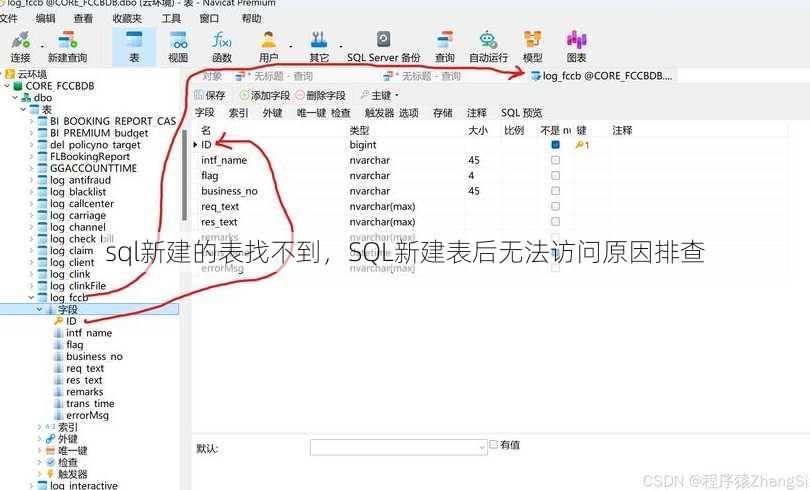Switch to the SQL 预览 tab
This screenshot has height=490, width=810.
pyautogui.click(x=521, y=113)
